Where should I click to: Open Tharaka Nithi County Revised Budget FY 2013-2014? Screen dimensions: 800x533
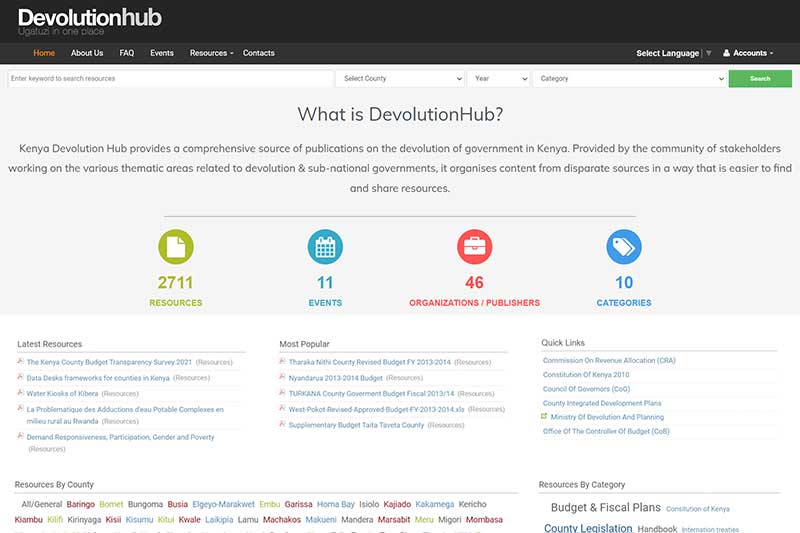pyautogui.click(x=370, y=362)
